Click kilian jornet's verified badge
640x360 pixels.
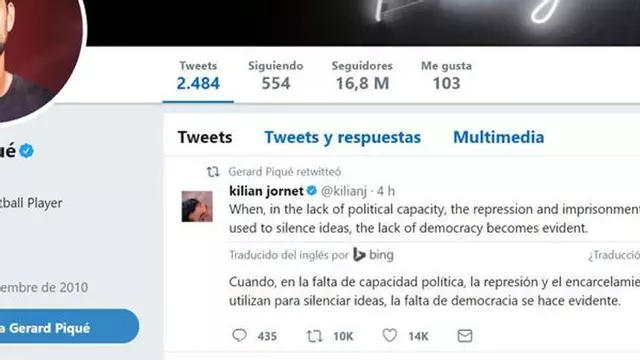[x=312, y=191]
